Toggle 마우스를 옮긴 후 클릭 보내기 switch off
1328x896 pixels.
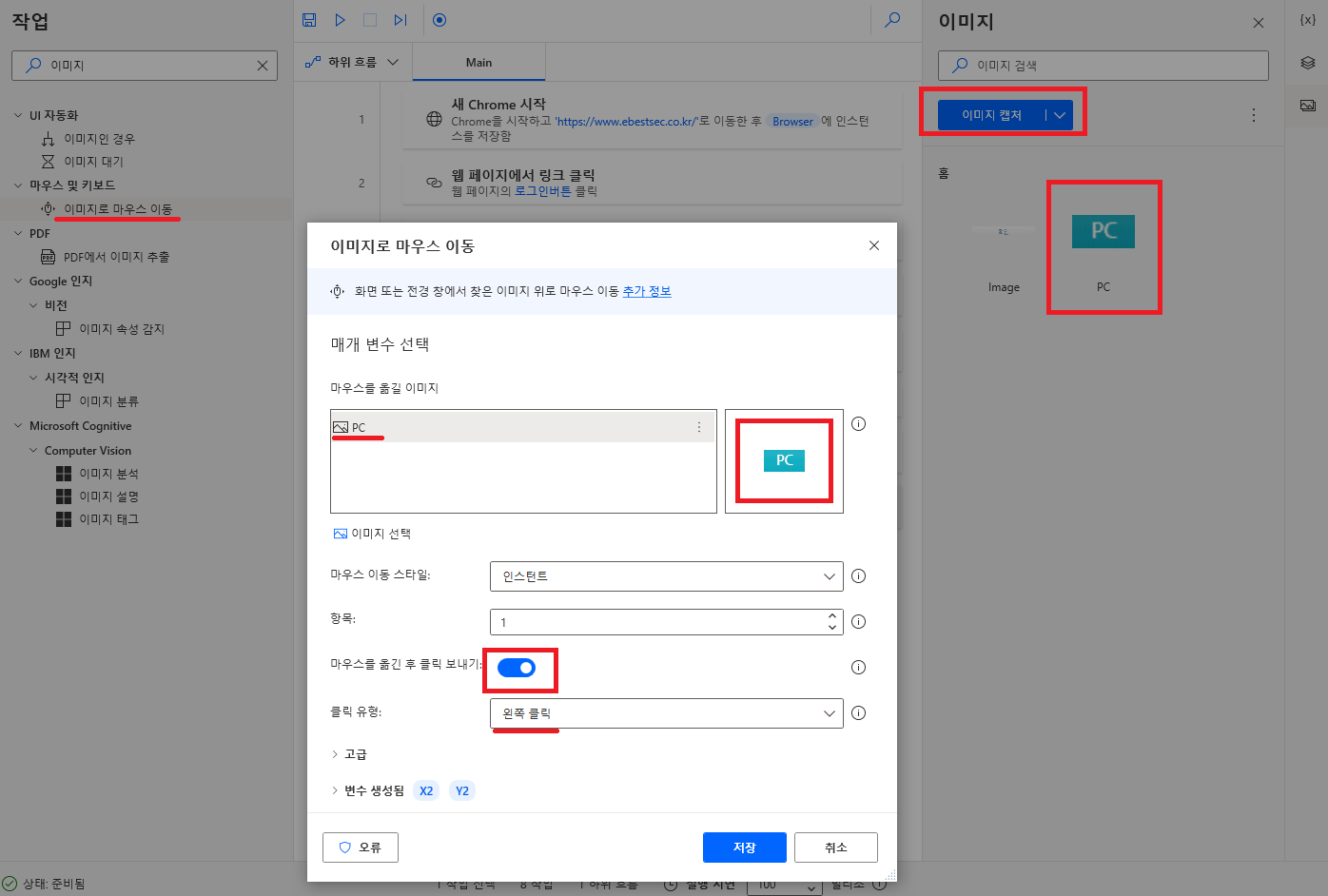pos(517,668)
